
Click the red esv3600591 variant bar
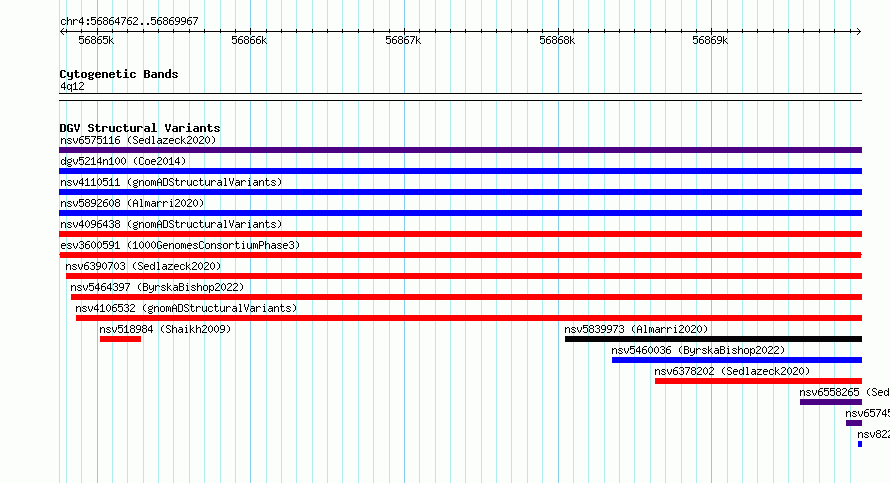tap(460, 255)
